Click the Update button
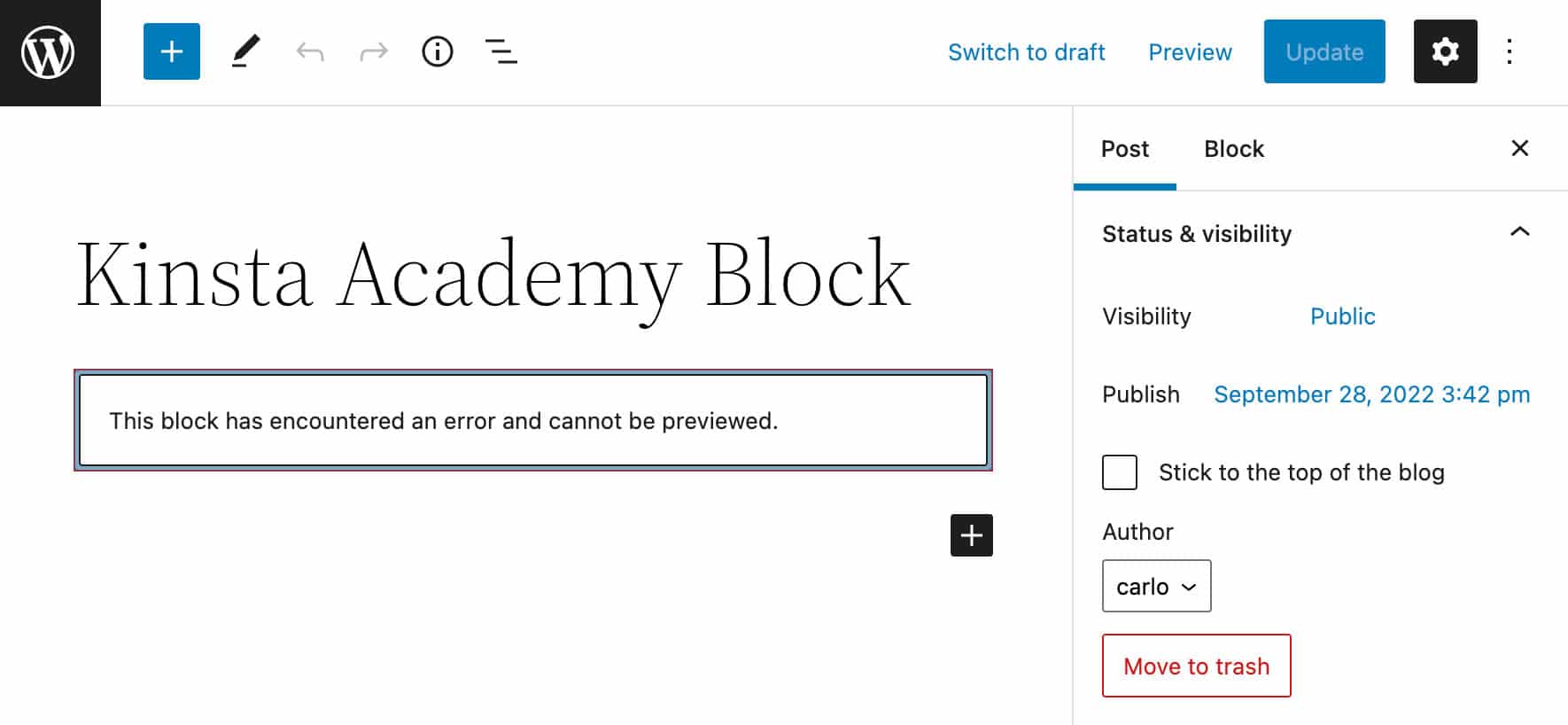 [1323, 51]
